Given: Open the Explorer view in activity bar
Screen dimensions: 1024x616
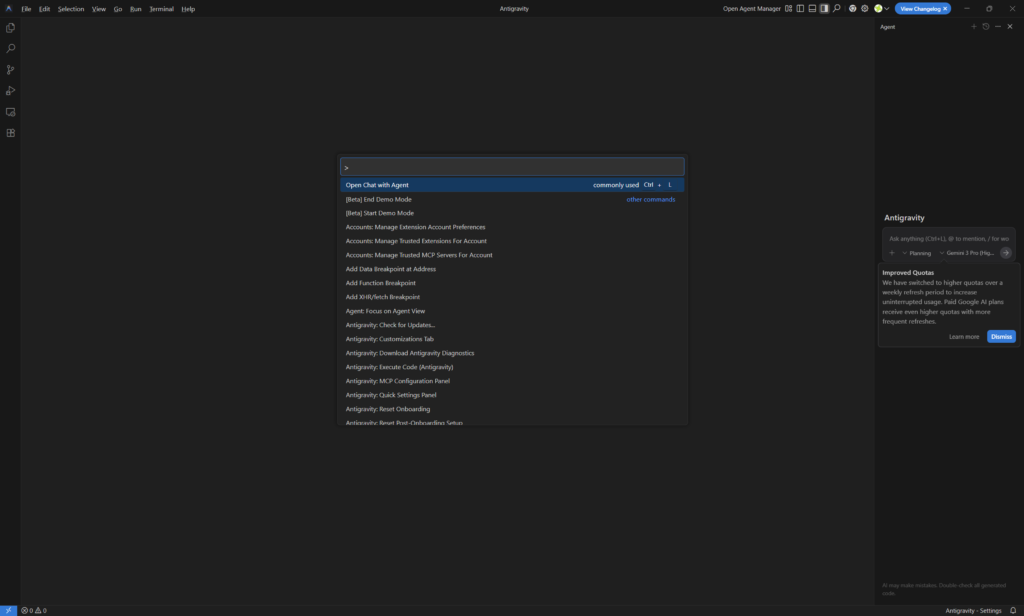Looking at the screenshot, I should click(11, 28).
